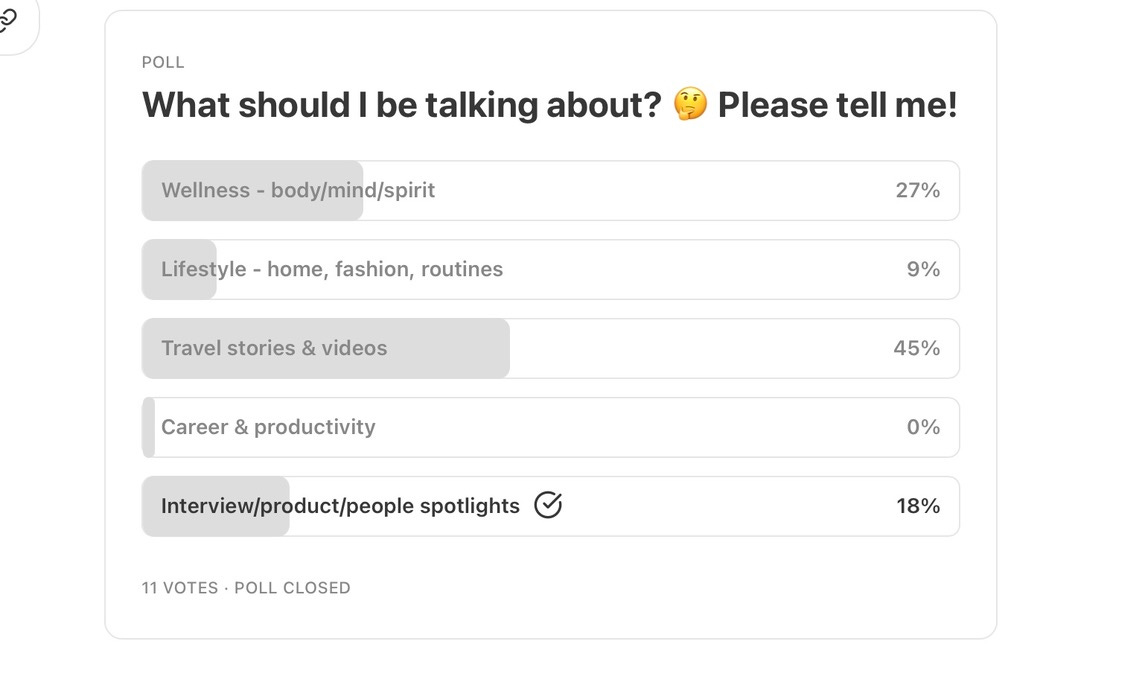Image resolution: width=1148 pixels, height=685 pixels.
Task: Click the thinking face emoji in title
Action: click(x=690, y=104)
